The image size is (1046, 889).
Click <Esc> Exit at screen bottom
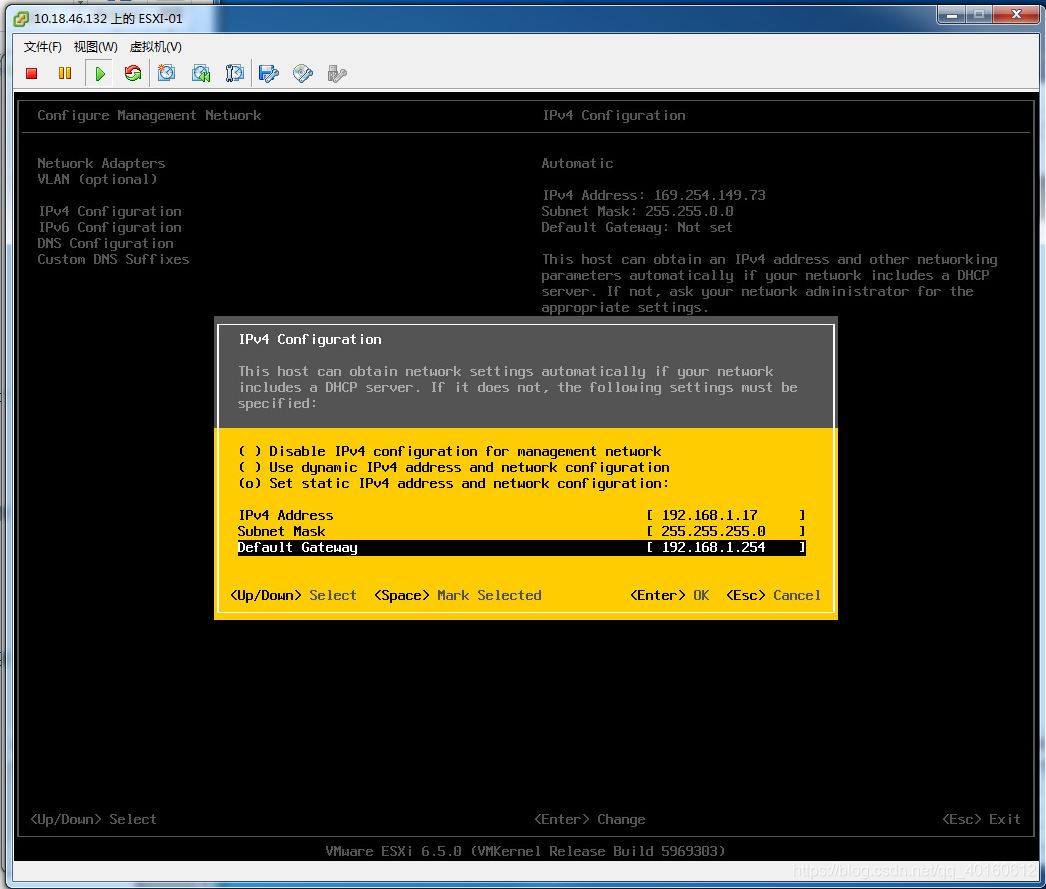tap(981, 820)
